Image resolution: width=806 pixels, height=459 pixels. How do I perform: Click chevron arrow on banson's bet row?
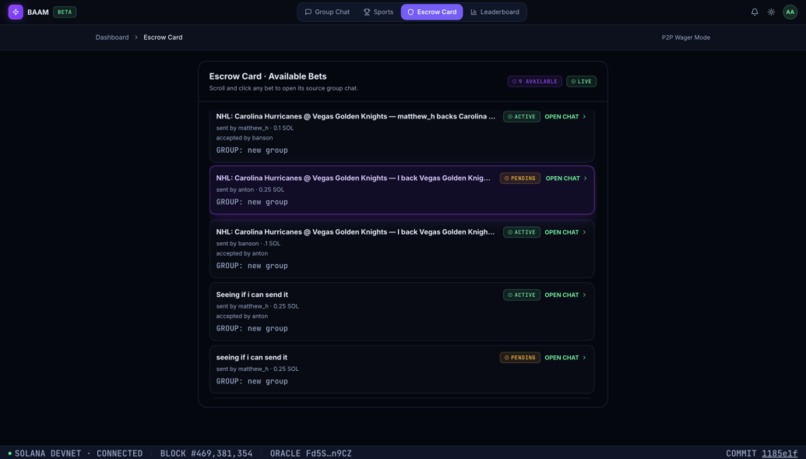[584, 232]
